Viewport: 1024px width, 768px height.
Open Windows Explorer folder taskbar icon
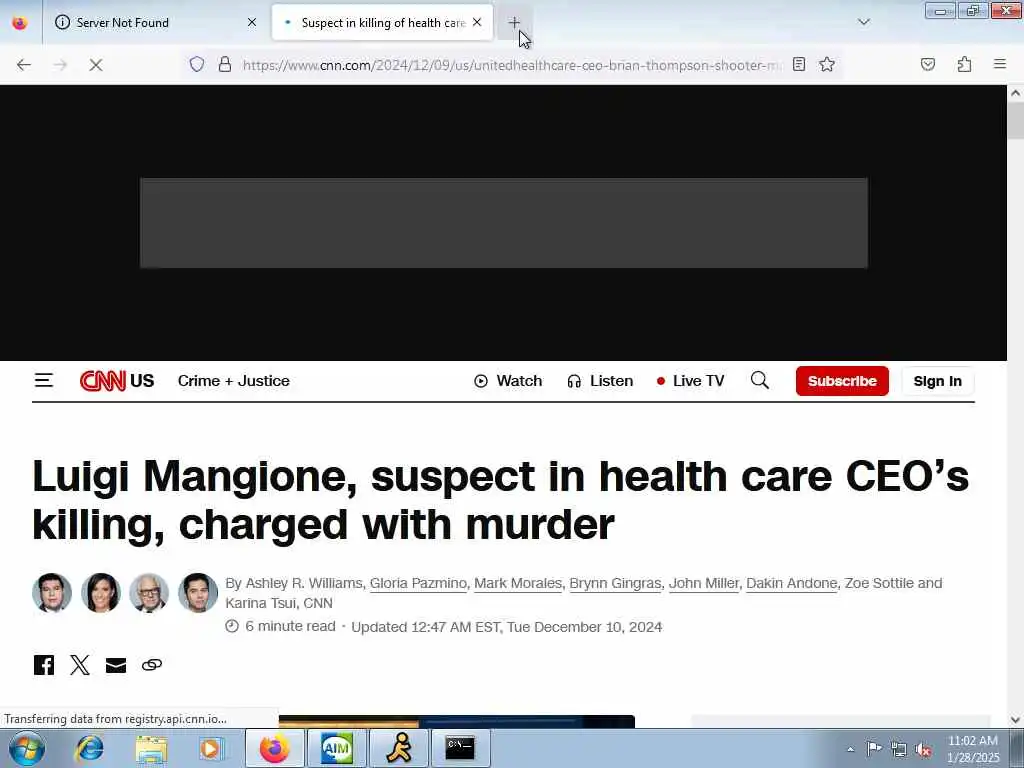tap(151, 749)
